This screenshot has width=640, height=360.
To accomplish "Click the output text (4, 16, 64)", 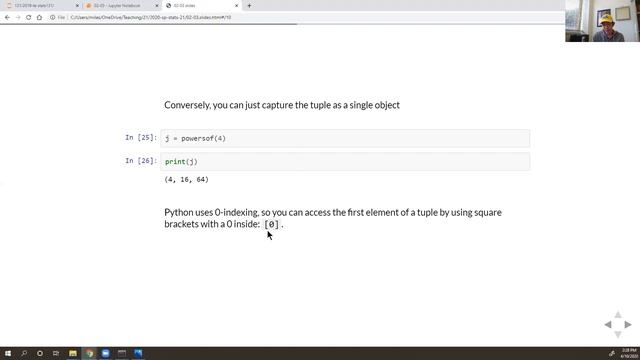I will click(x=187, y=180).
